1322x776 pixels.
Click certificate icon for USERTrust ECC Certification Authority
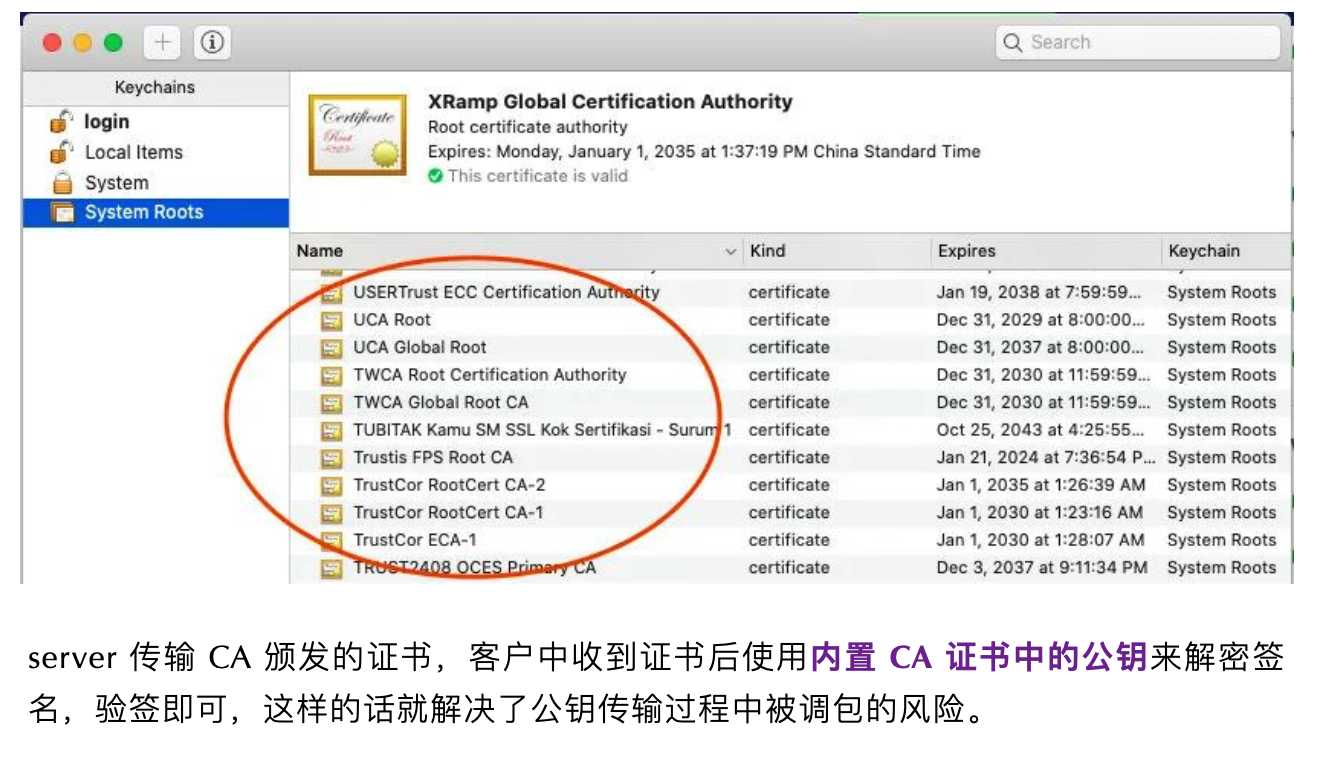pos(331,293)
